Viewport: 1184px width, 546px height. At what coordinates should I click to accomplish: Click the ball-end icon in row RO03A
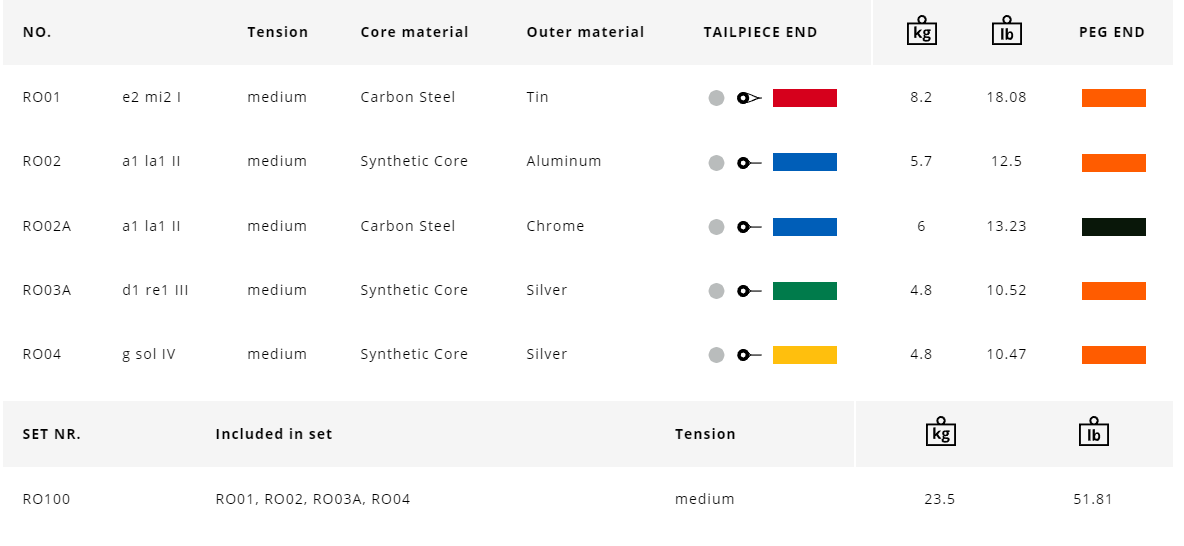coord(749,291)
